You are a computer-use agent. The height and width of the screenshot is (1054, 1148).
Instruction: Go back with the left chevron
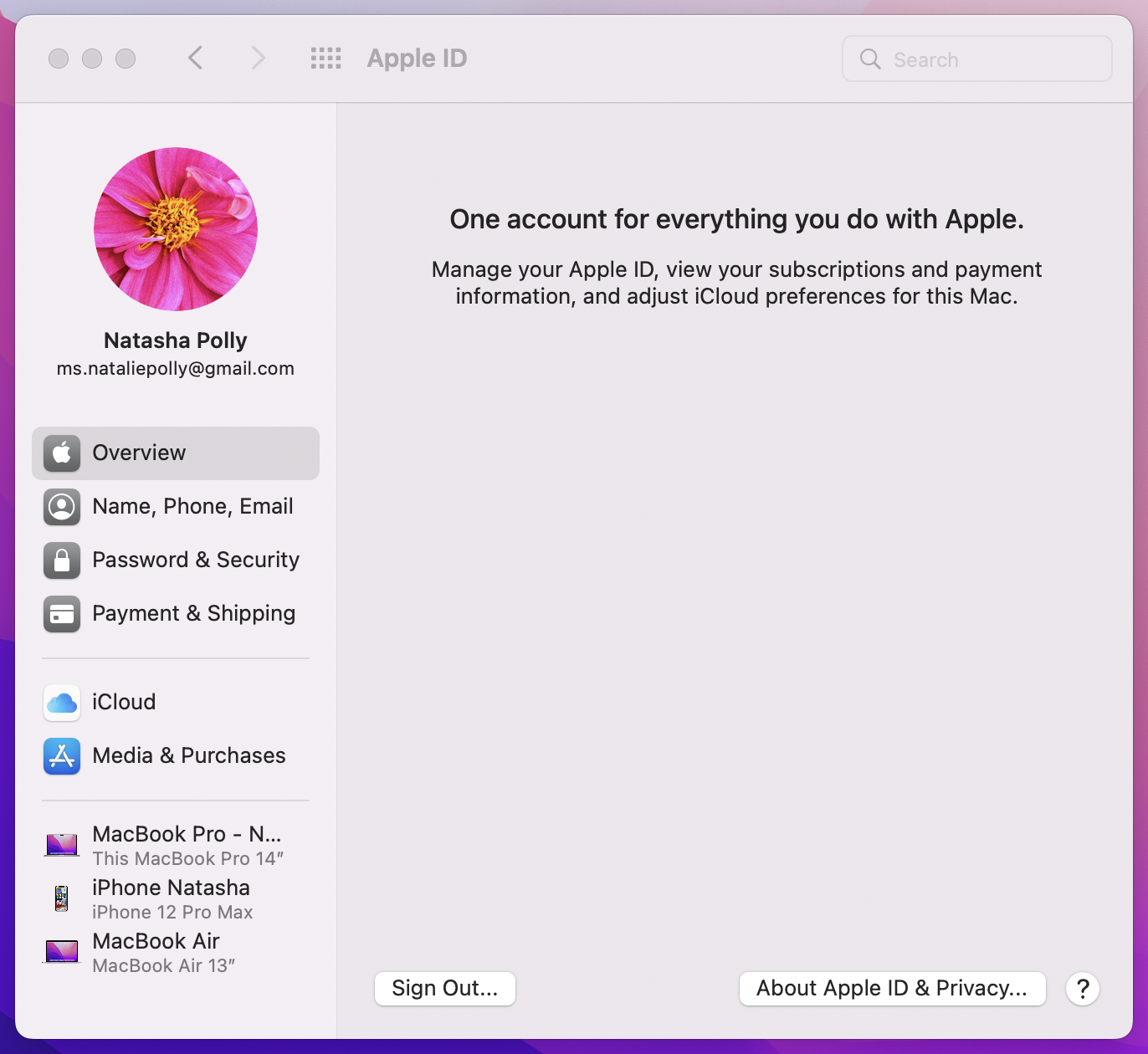click(196, 59)
